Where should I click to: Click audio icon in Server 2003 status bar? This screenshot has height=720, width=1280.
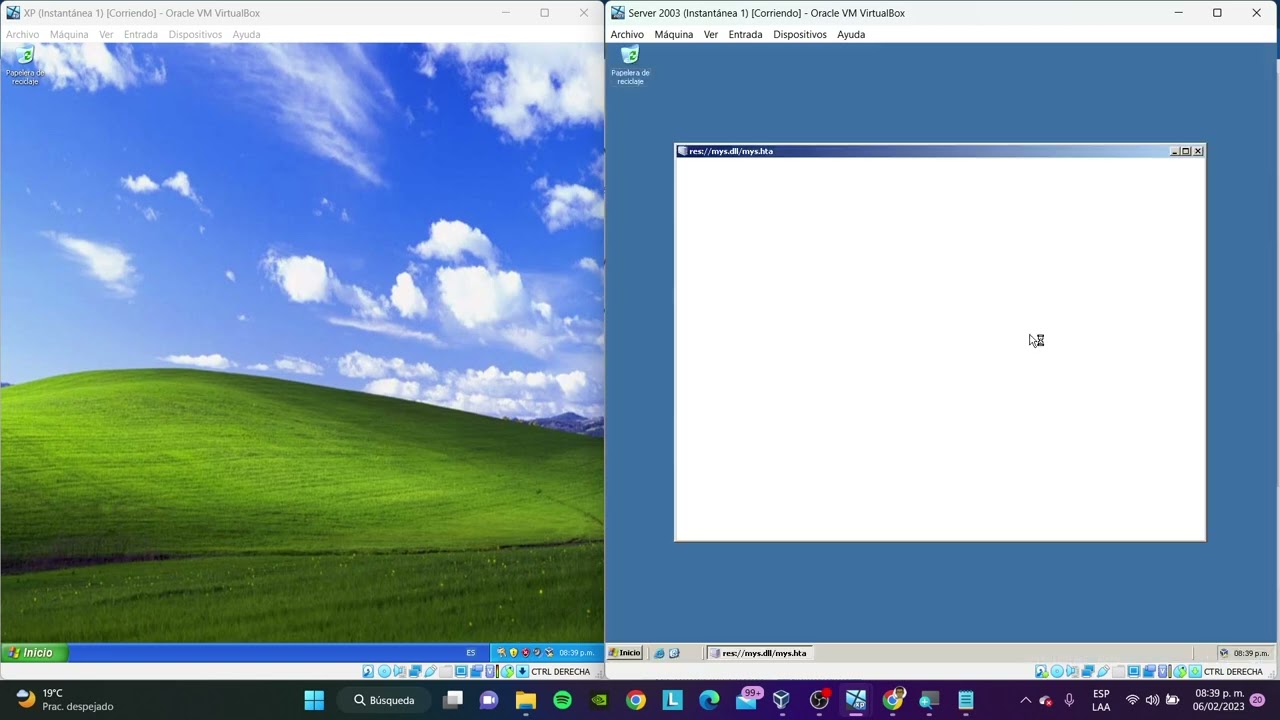[1073, 672]
